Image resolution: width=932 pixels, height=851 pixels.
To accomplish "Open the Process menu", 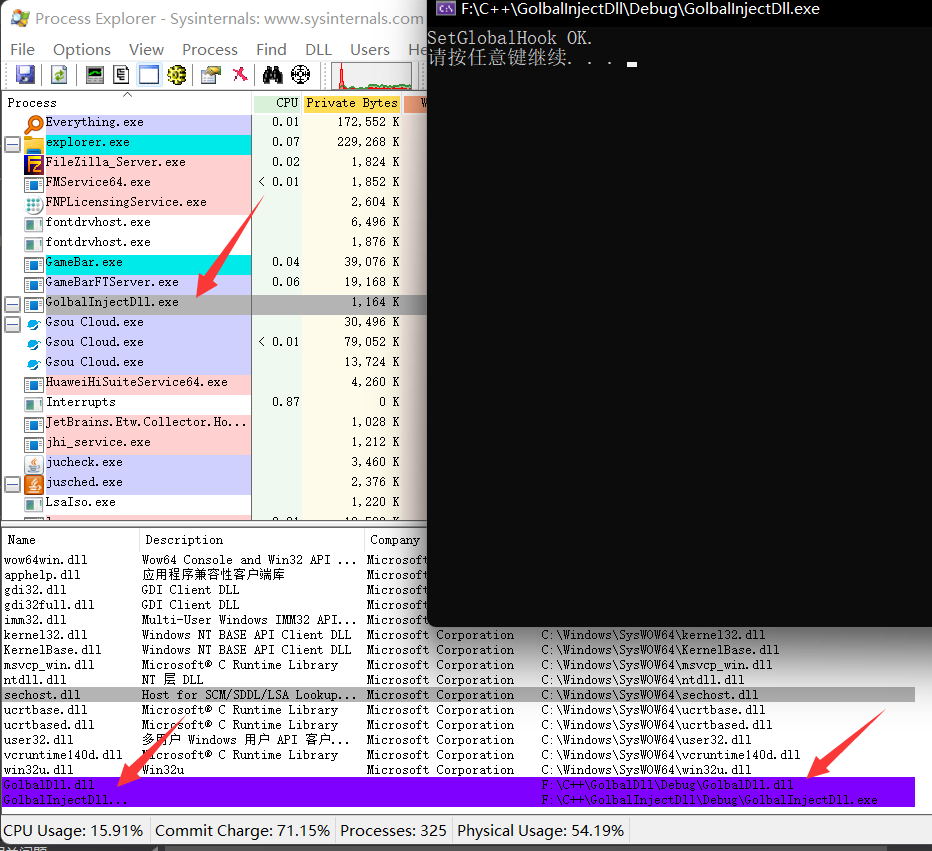I will tap(210, 49).
